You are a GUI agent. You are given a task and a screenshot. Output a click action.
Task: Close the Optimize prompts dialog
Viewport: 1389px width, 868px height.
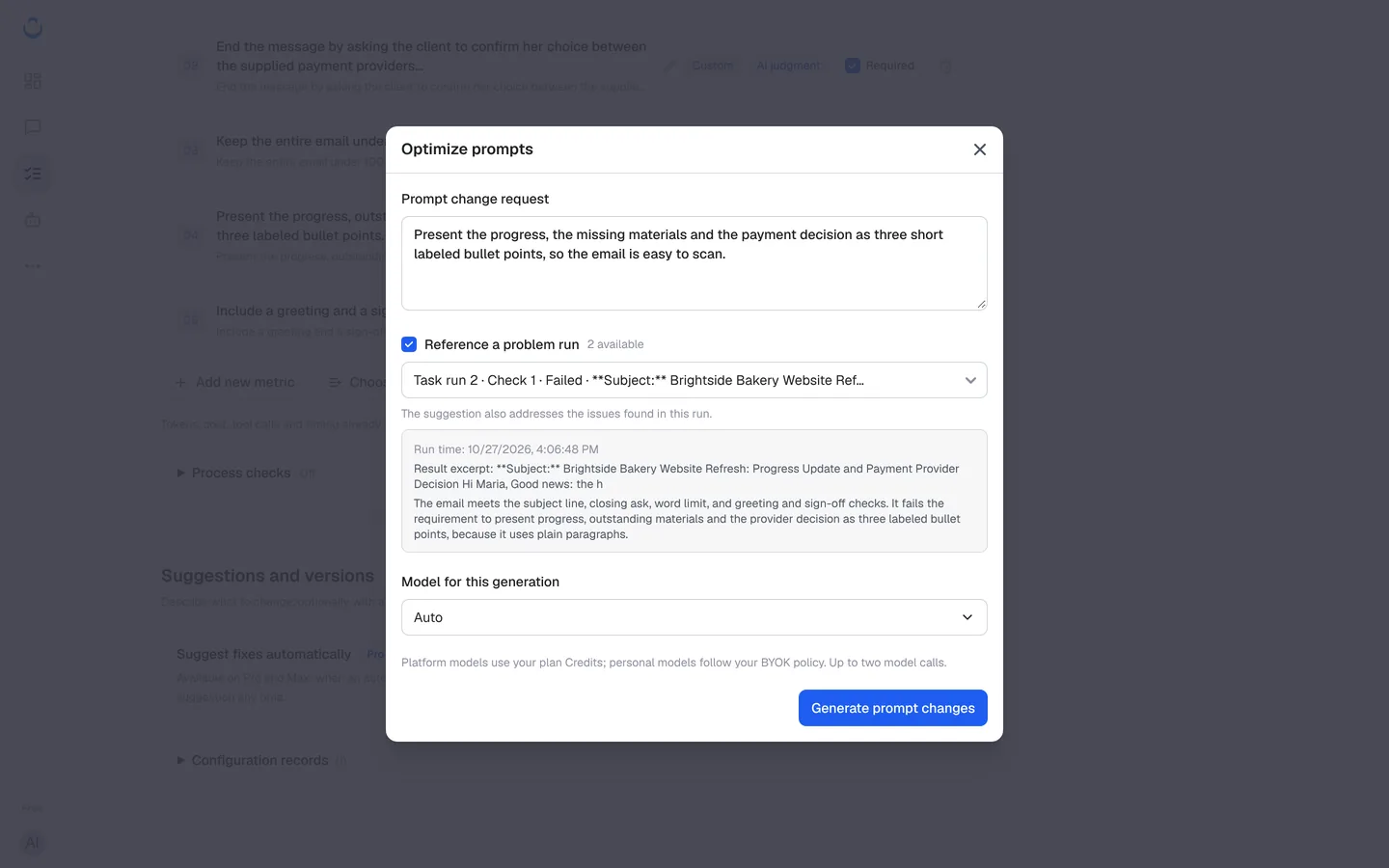tap(979, 149)
